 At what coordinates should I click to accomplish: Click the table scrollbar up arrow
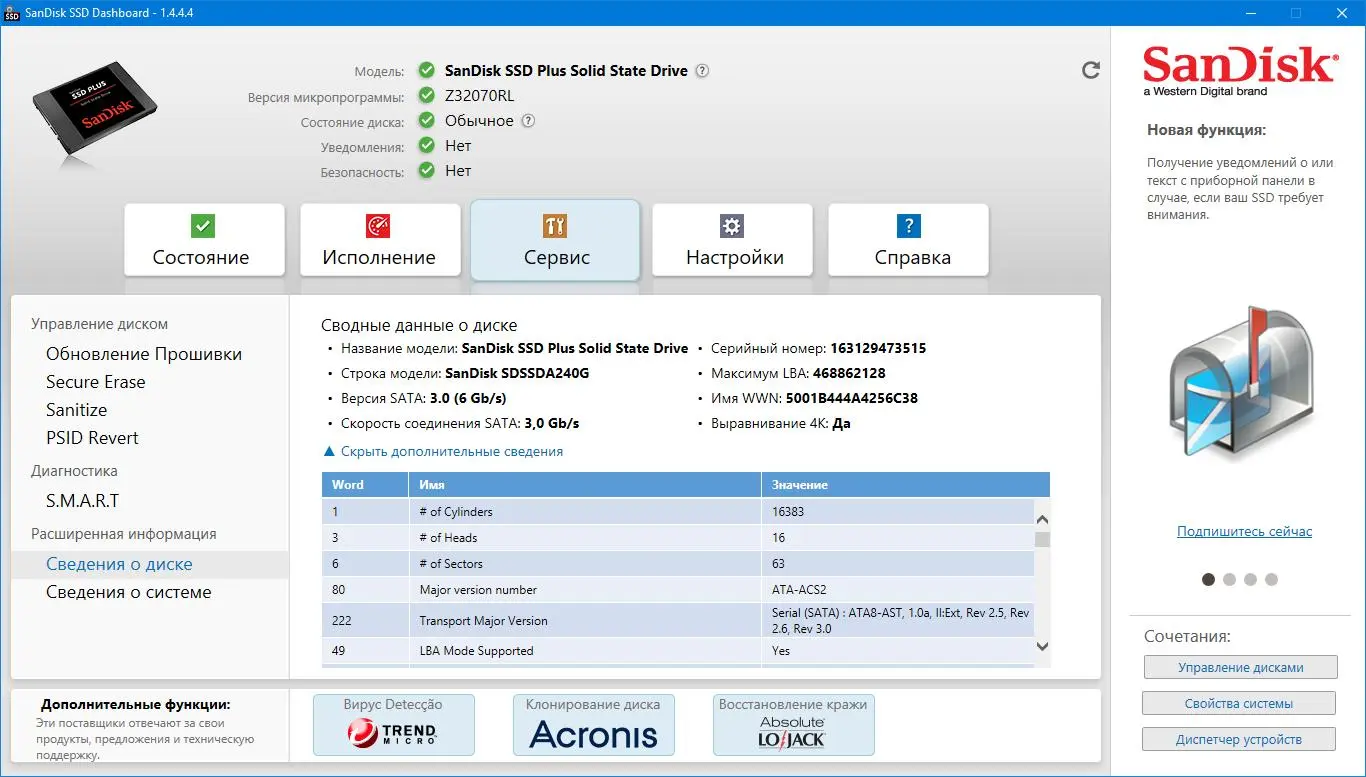pyautogui.click(x=1042, y=519)
